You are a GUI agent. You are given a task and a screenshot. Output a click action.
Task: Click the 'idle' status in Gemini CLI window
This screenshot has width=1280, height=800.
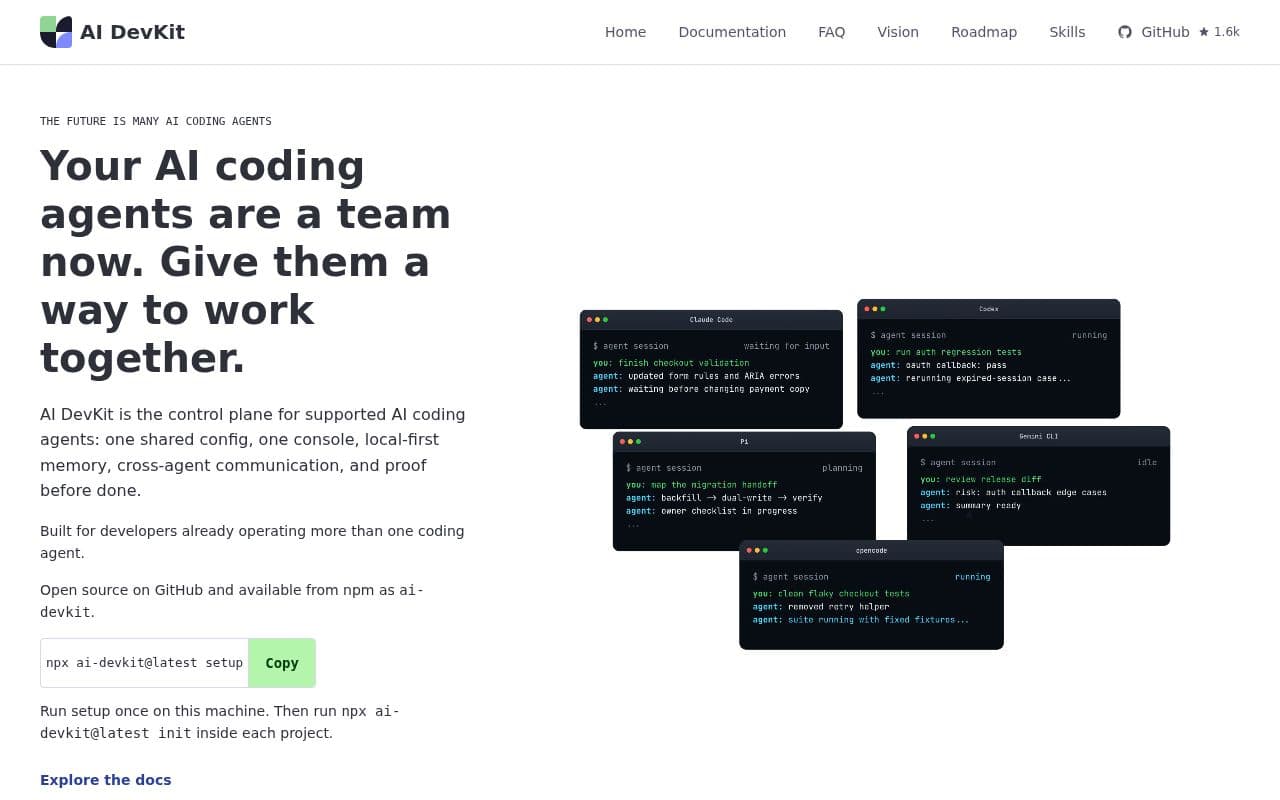coord(1147,462)
